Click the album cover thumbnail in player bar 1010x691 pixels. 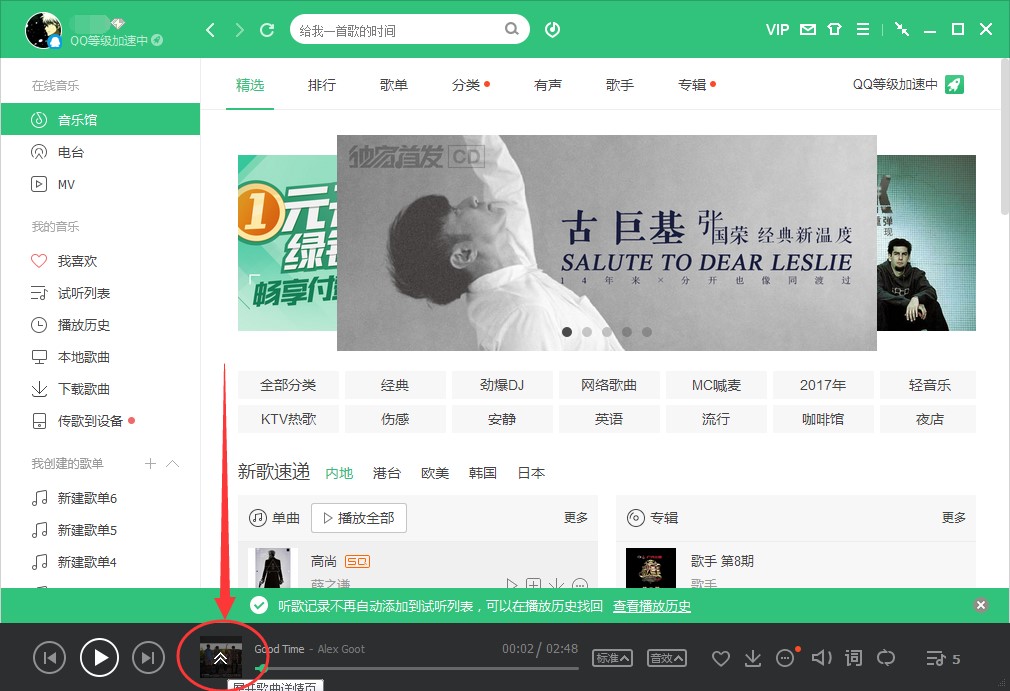coord(221,657)
